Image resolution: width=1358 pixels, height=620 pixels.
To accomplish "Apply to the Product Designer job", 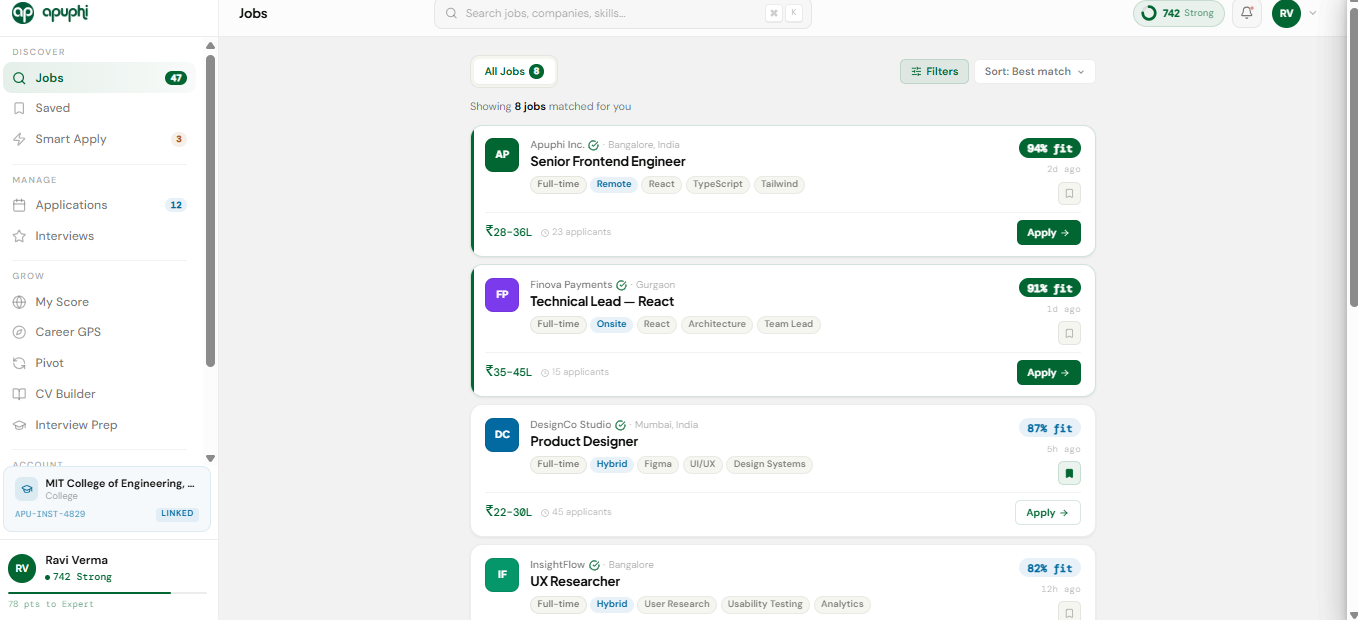I will (x=1048, y=512).
